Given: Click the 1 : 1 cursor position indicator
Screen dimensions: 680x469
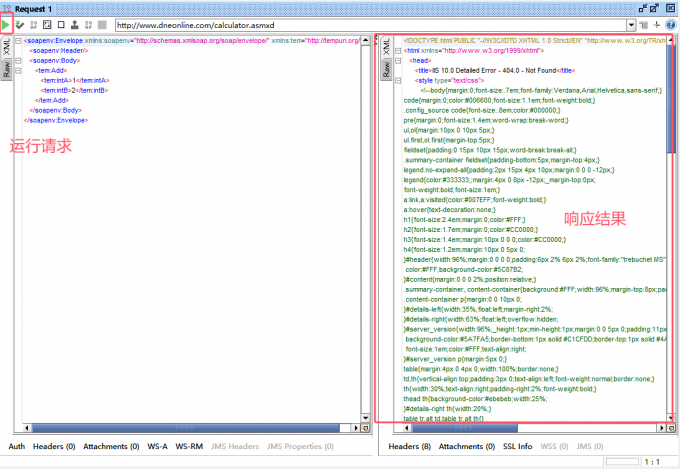Looking at the screenshot, I should click(652, 462).
